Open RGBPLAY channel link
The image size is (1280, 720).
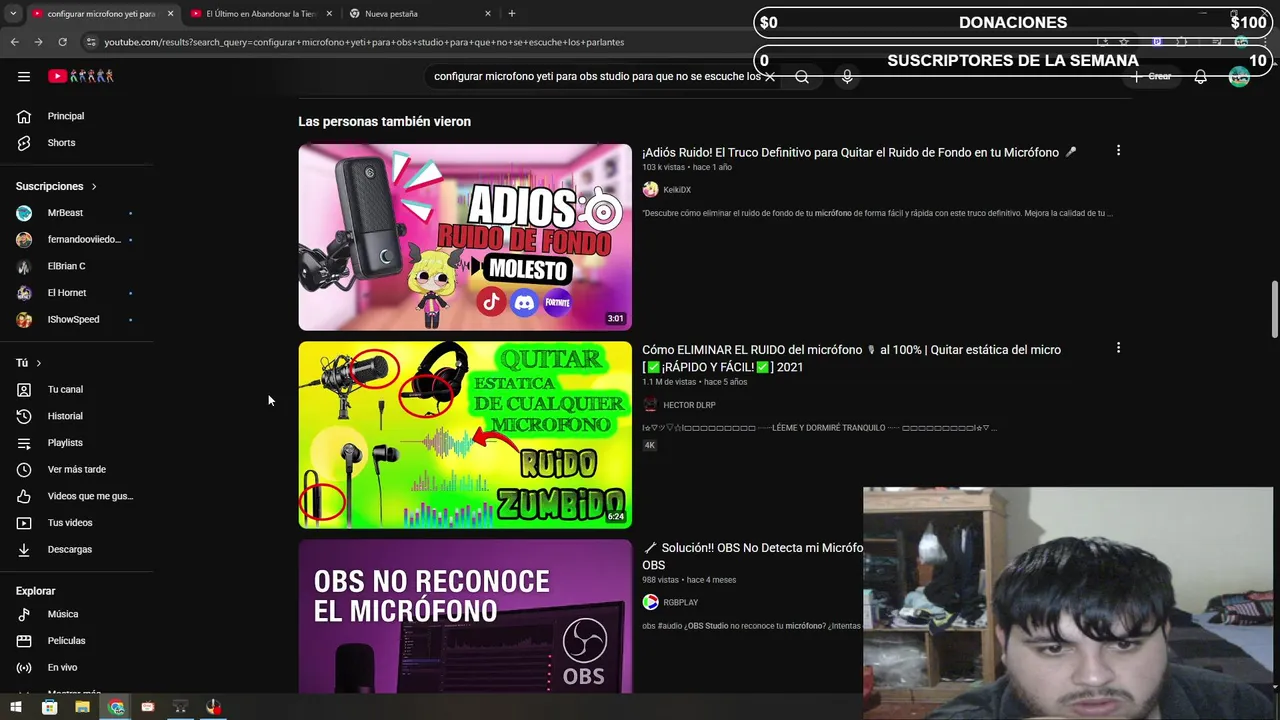680,602
